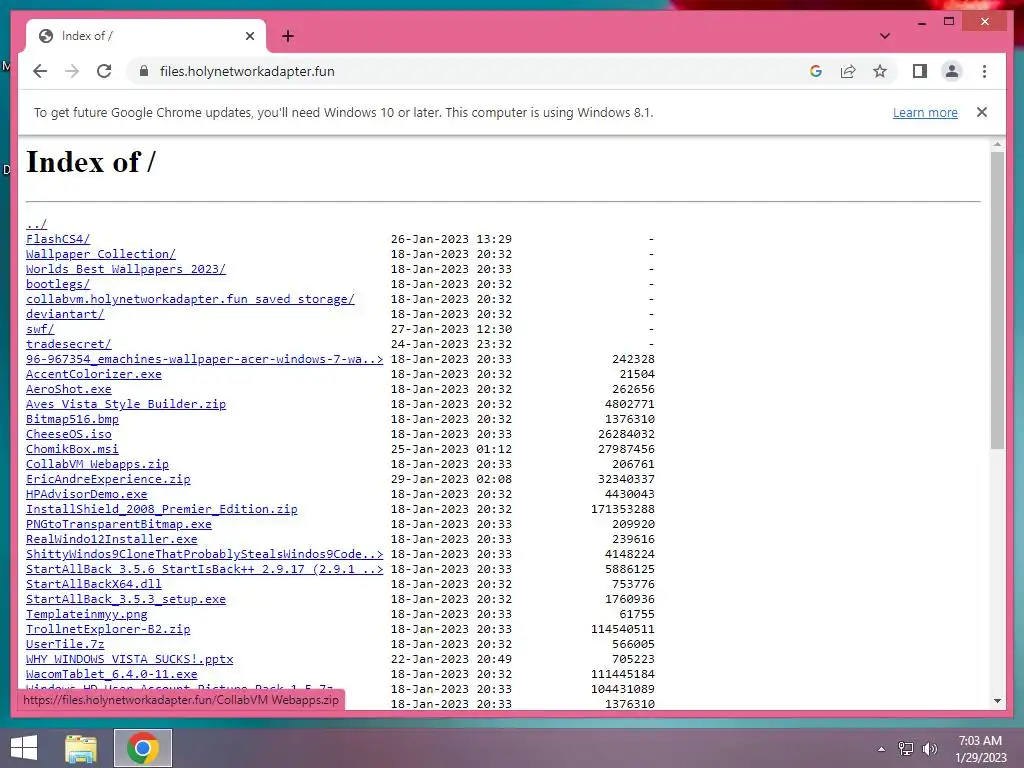
Task: Open swf/ folder link
Action: pyautogui.click(x=40, y=329)
